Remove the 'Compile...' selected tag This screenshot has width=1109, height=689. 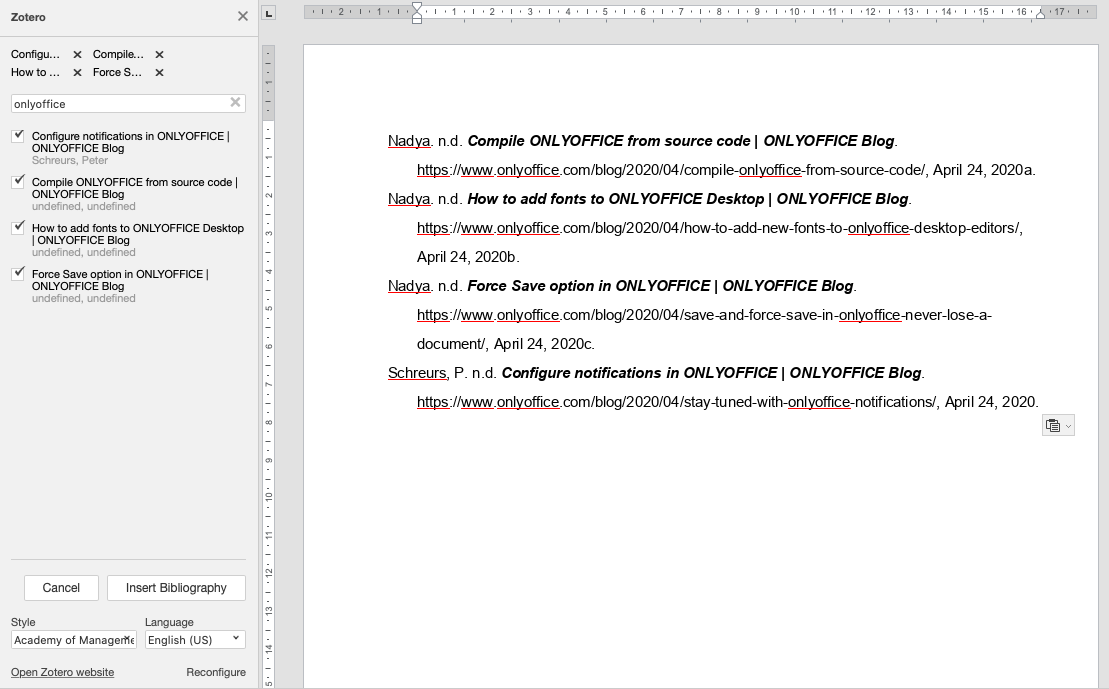click(159, 54)
